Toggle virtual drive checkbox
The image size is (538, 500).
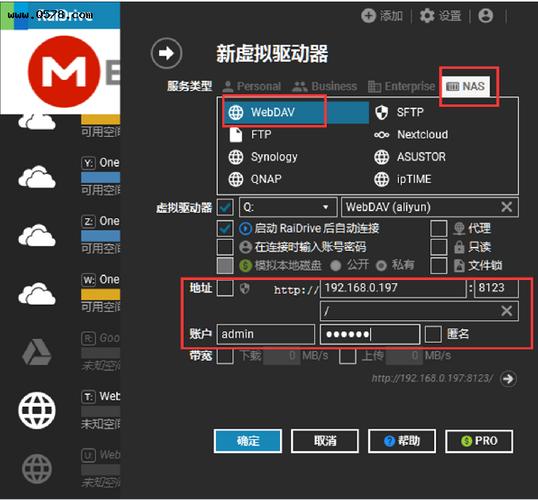225,207
